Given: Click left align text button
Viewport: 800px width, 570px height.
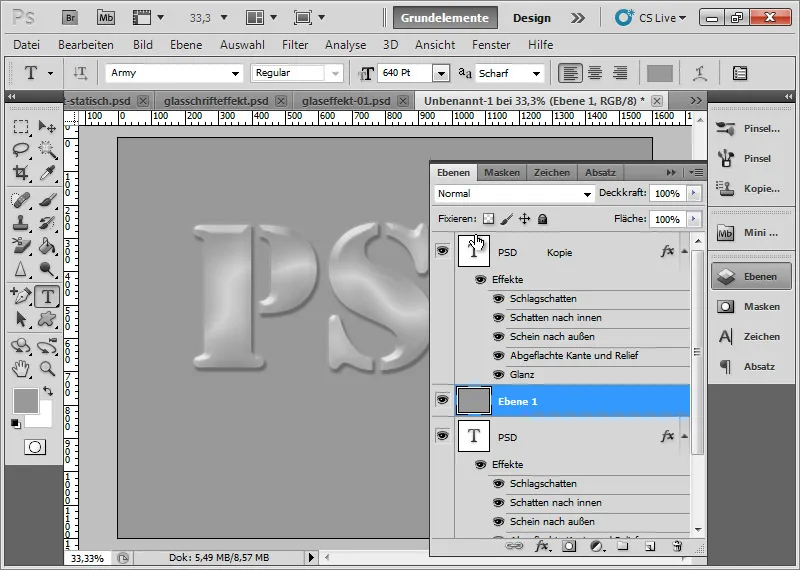Looking at the screenshot, I should pos(569,73).
